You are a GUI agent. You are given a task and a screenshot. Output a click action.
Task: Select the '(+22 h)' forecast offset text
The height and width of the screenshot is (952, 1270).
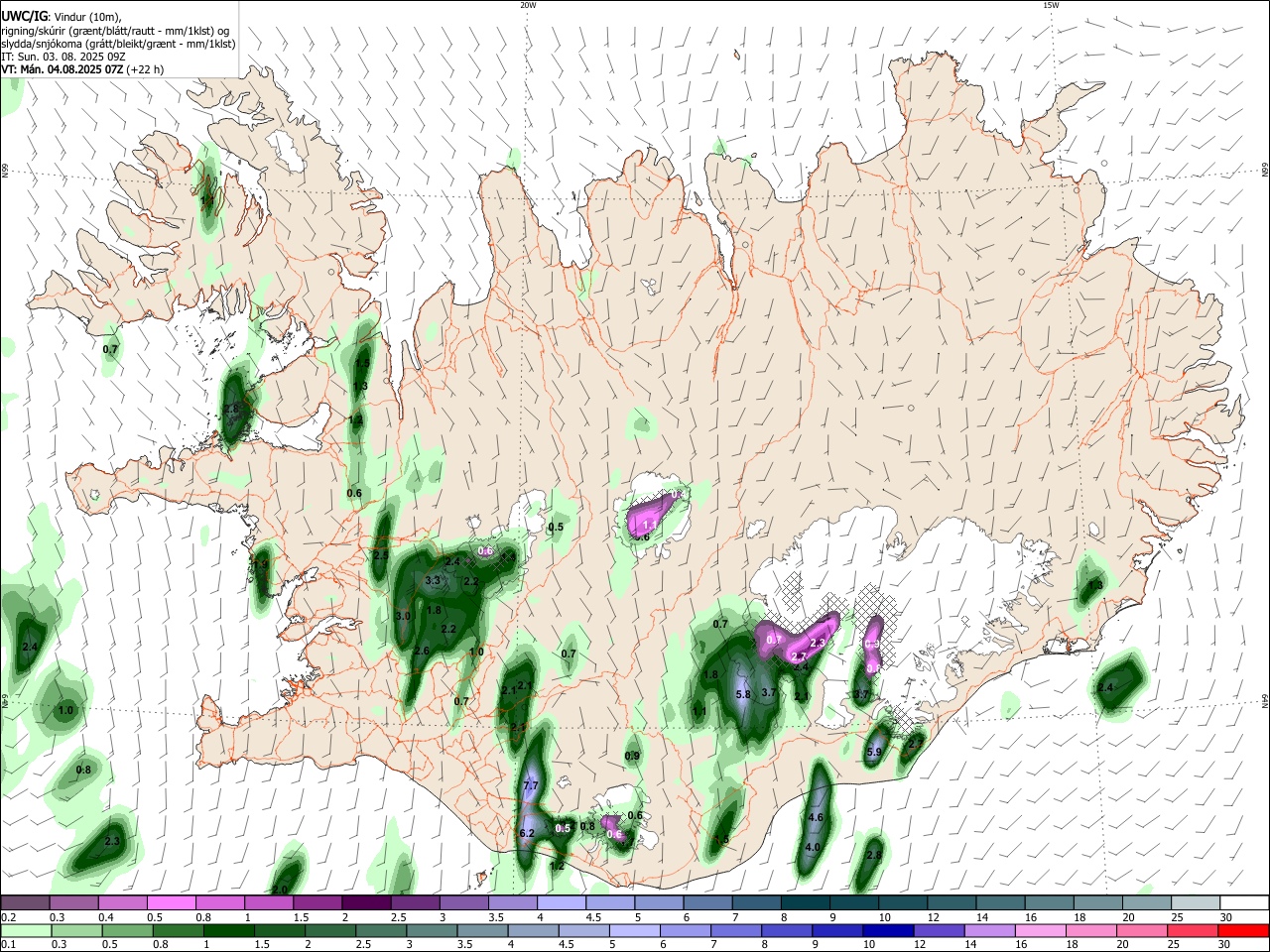click(145, 69)
